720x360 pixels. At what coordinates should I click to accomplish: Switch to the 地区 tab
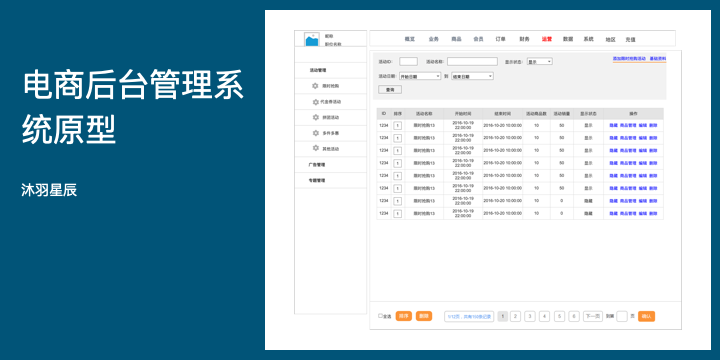click(x=610, y=39)
